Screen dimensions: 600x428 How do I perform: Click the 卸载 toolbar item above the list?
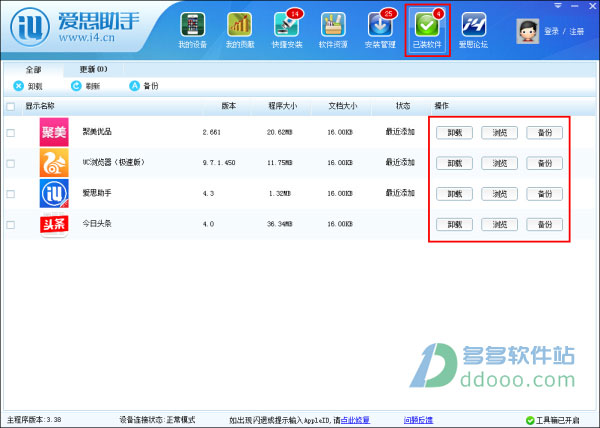click(x=28, y=86)
